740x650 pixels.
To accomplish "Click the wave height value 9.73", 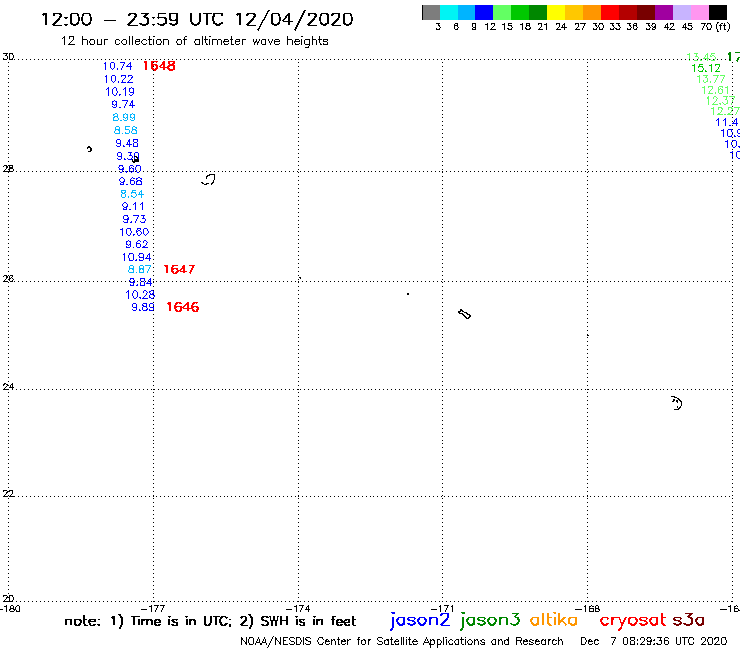I will click(135, 219).
